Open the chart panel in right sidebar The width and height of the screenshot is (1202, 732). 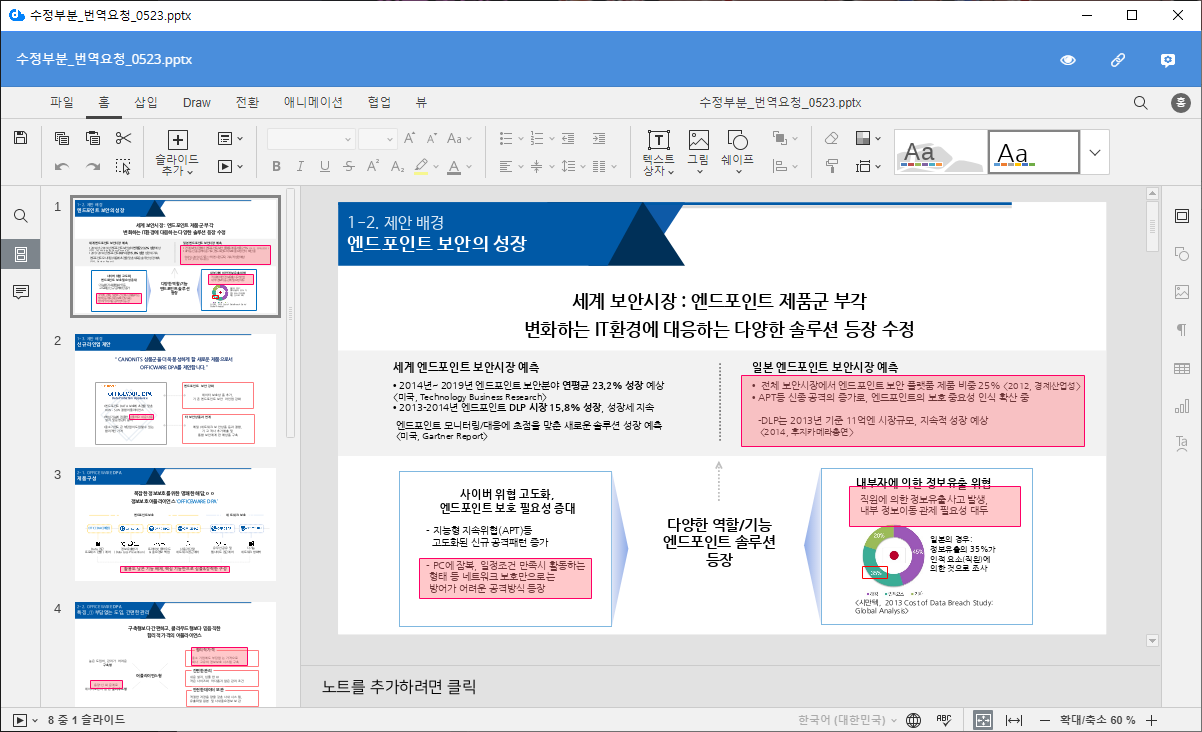tap(1181, 405)
